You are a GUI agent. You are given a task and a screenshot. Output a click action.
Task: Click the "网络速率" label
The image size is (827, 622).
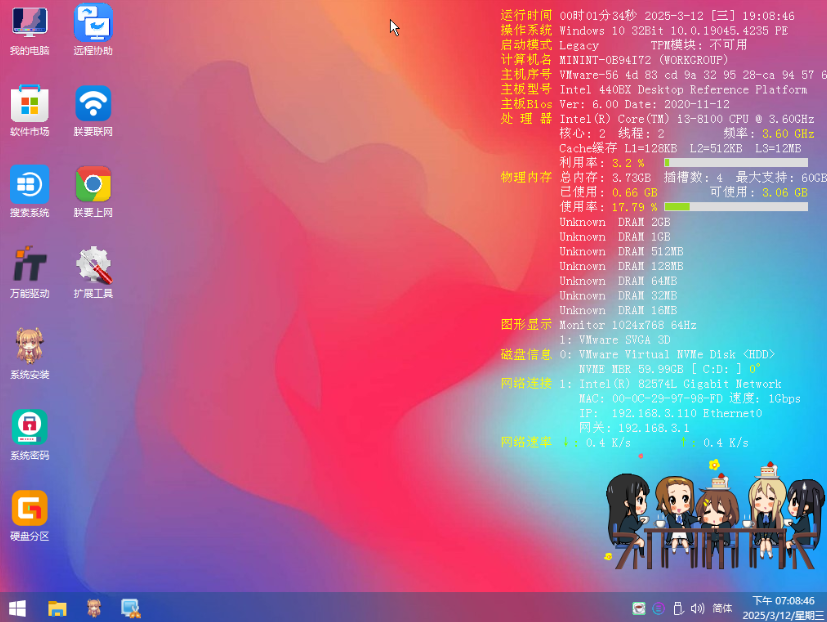click(526, 442)
